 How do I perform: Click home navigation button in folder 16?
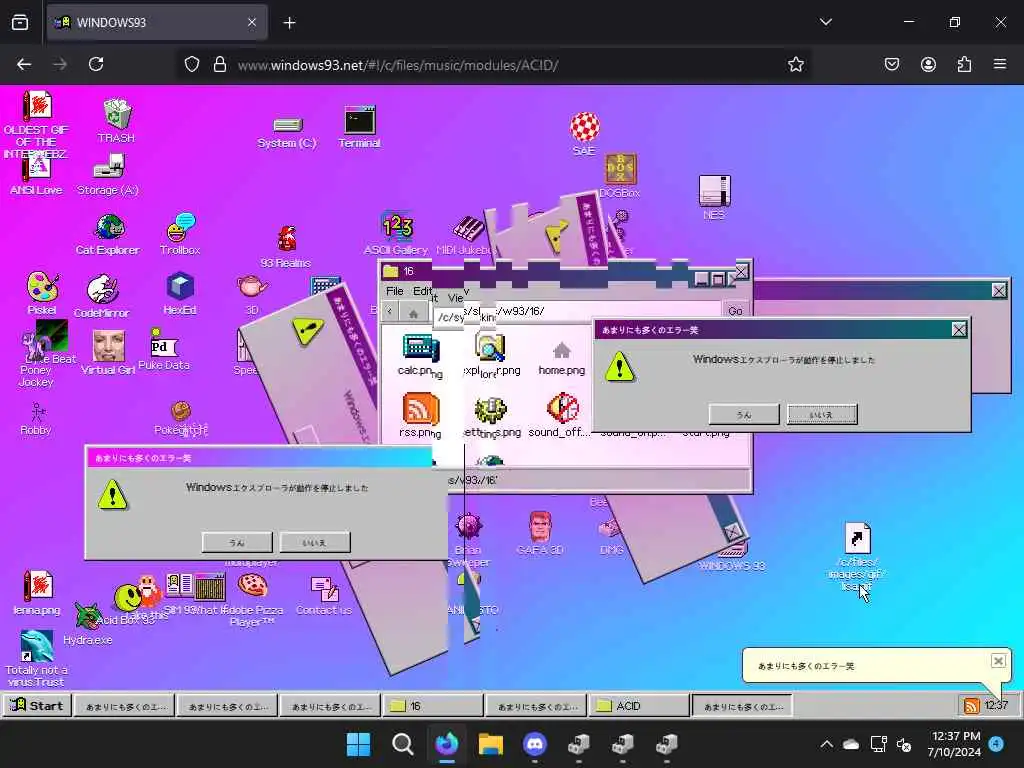[x=413, y=312]
